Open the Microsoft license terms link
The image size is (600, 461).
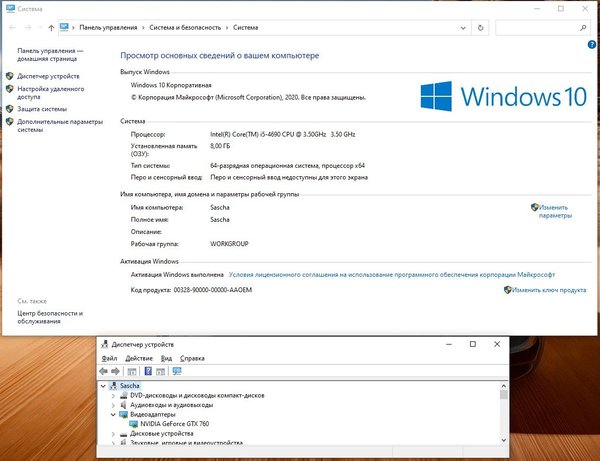pos(391,275)
